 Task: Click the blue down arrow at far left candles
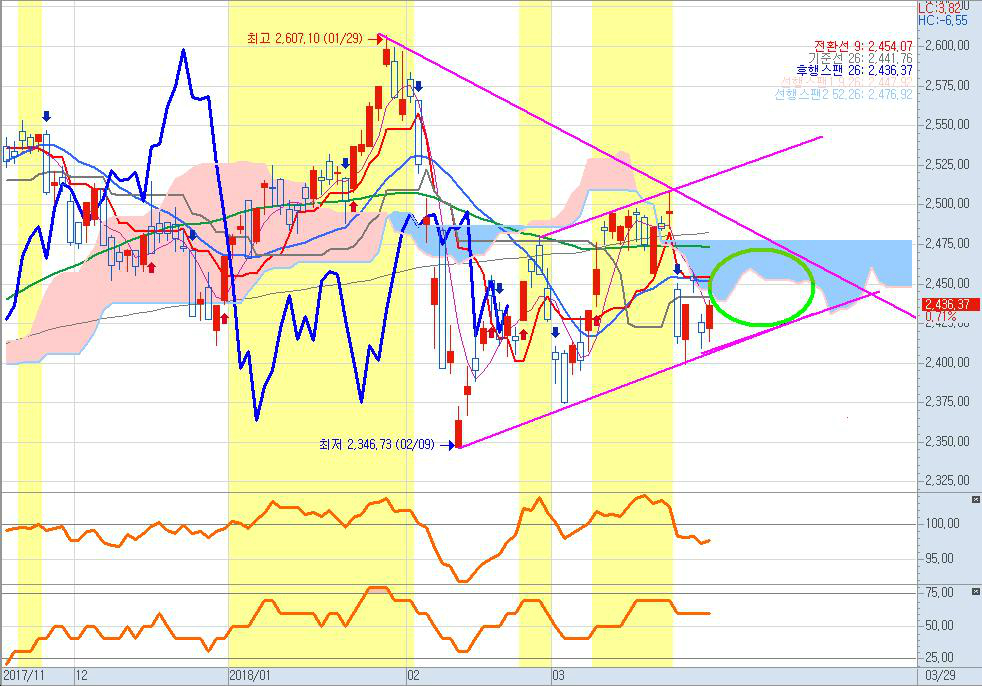click(46, 116)
